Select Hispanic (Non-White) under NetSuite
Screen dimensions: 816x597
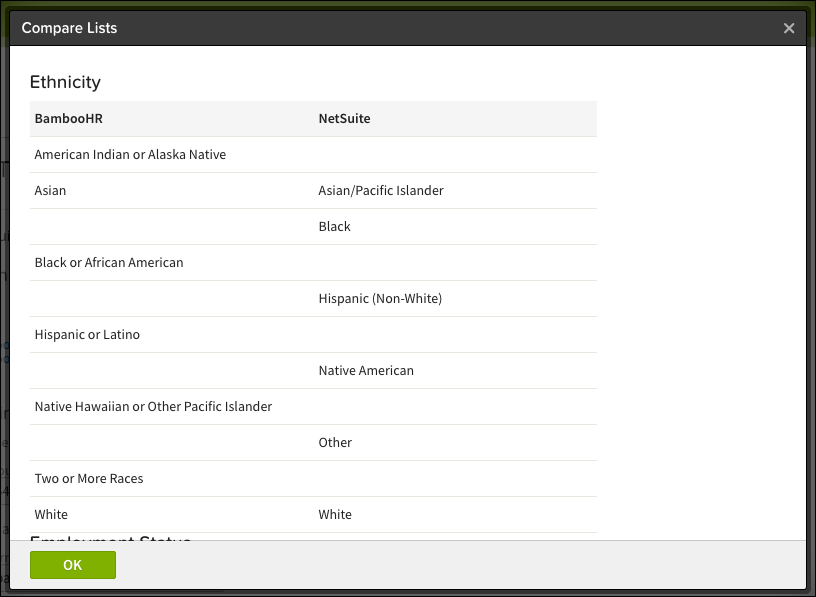[380, 298]
